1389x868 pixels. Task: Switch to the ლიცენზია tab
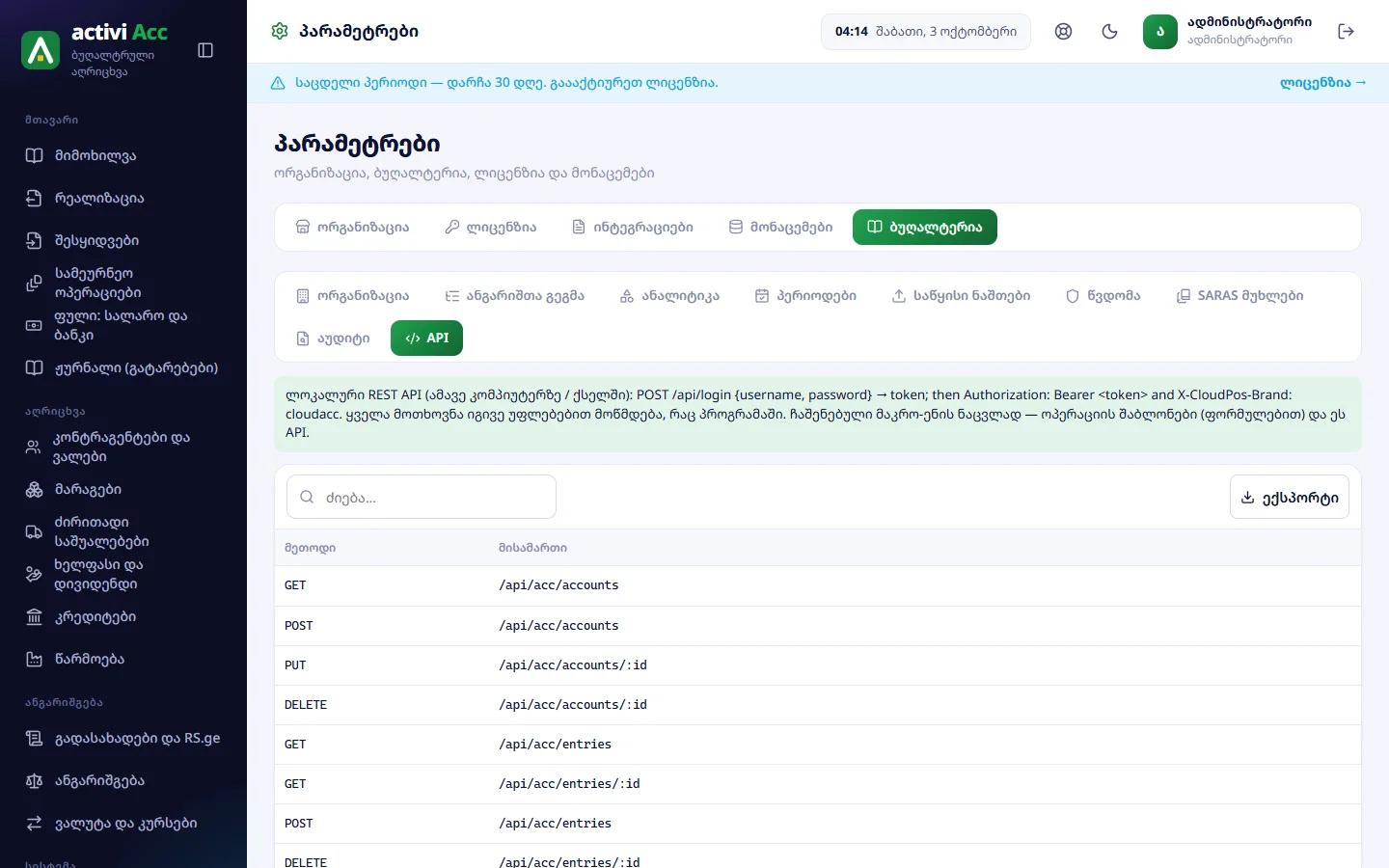[x=491, y=228]
